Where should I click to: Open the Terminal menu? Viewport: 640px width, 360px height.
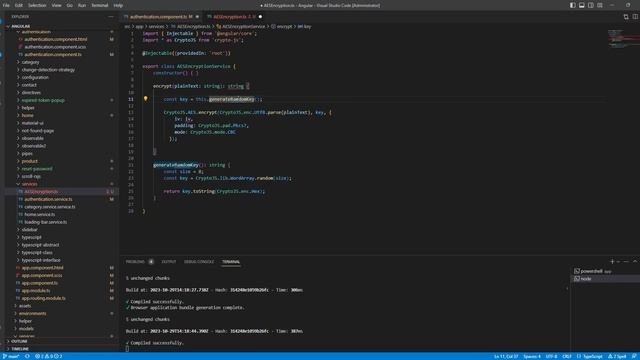pos(100,5)
